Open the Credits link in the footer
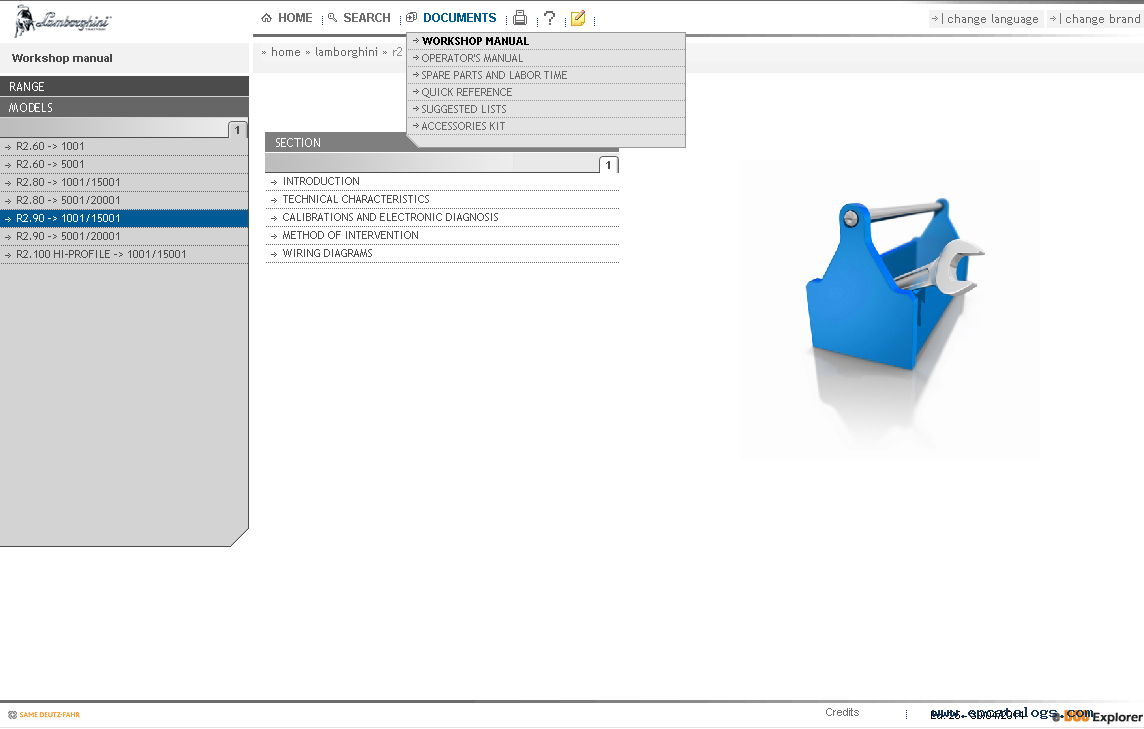 [842, 712]
